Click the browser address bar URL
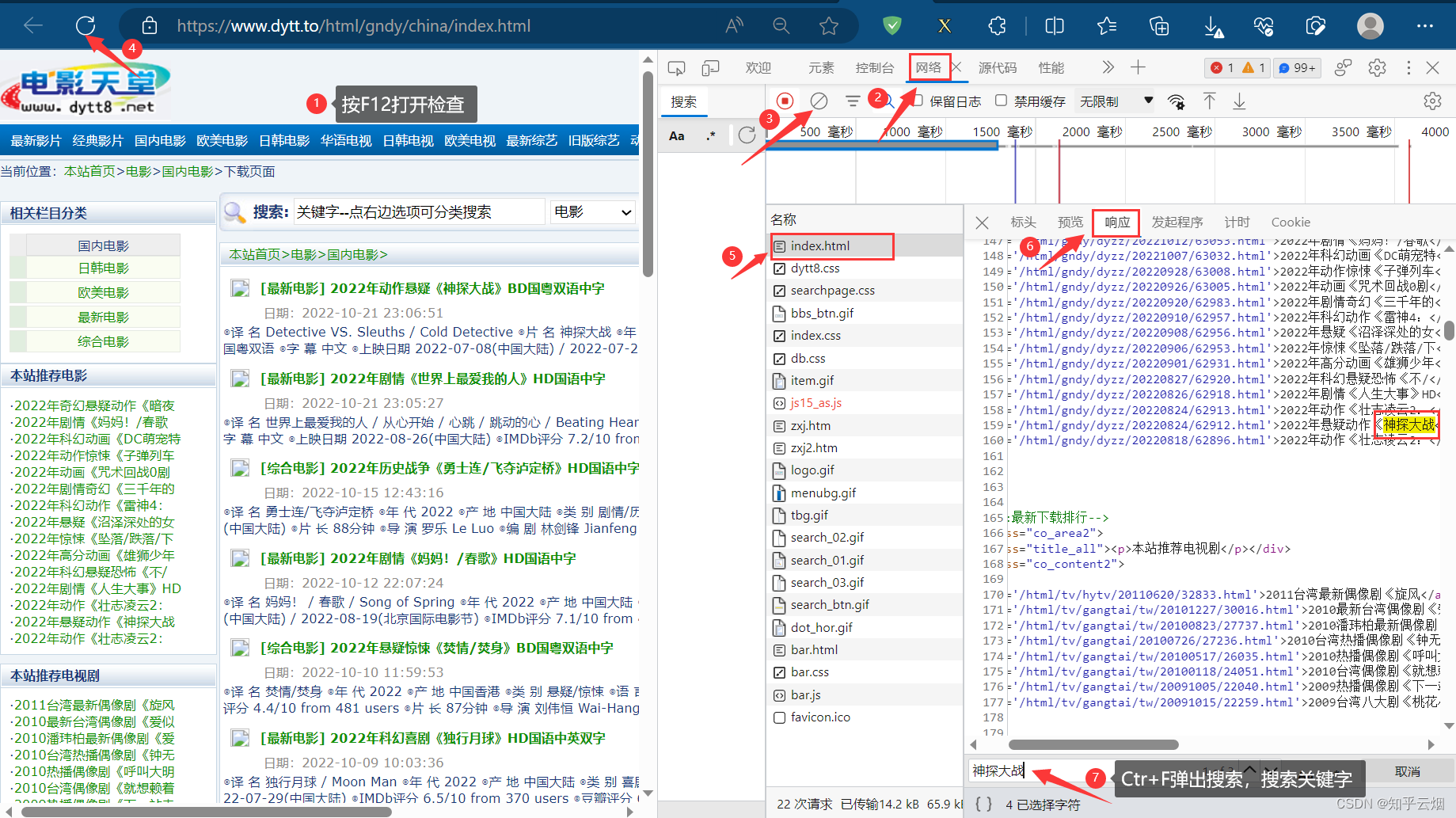1456x818 pixels. [354, 26]
